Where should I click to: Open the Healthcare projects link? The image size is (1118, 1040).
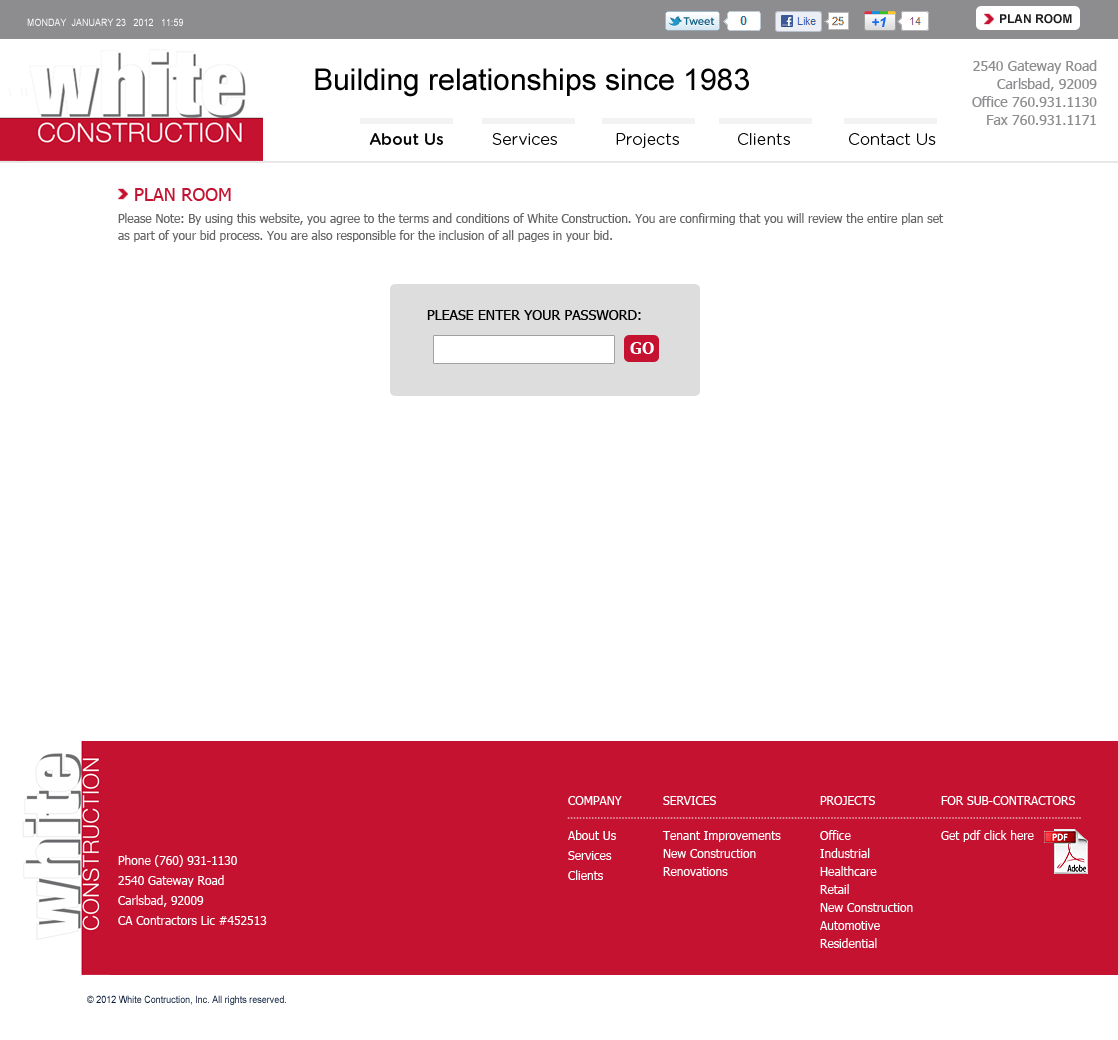848,871
